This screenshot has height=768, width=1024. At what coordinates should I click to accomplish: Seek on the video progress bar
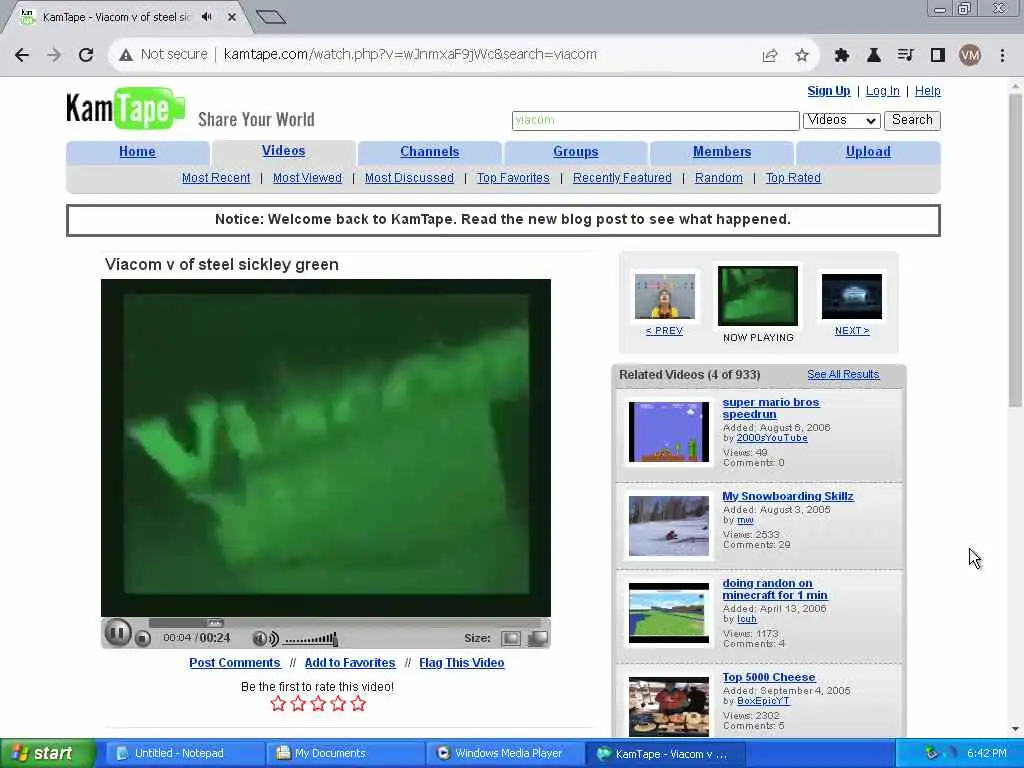point(345,622)
